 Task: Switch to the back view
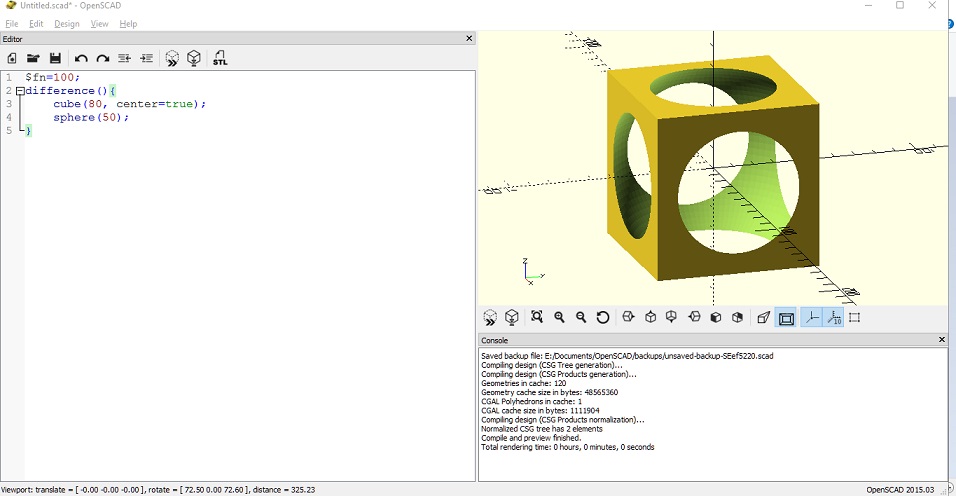737,317
